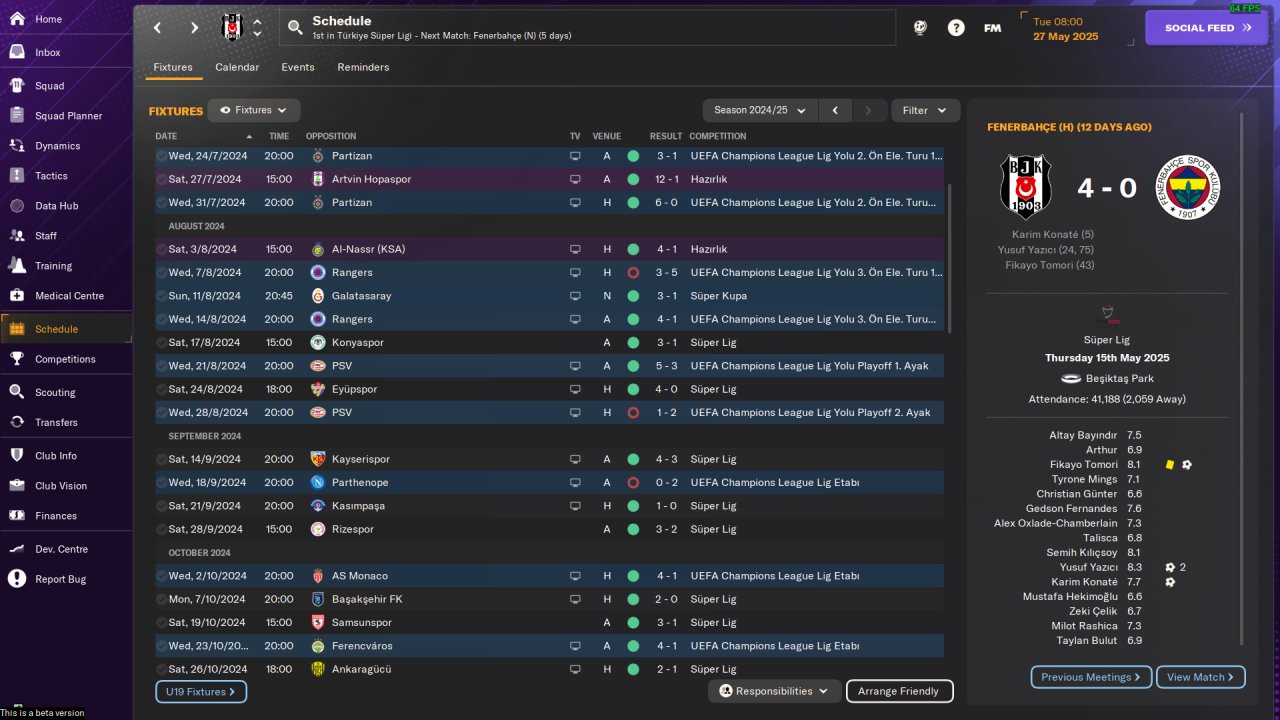
Task: Open the Dynamics section icon
Action: 16,145
